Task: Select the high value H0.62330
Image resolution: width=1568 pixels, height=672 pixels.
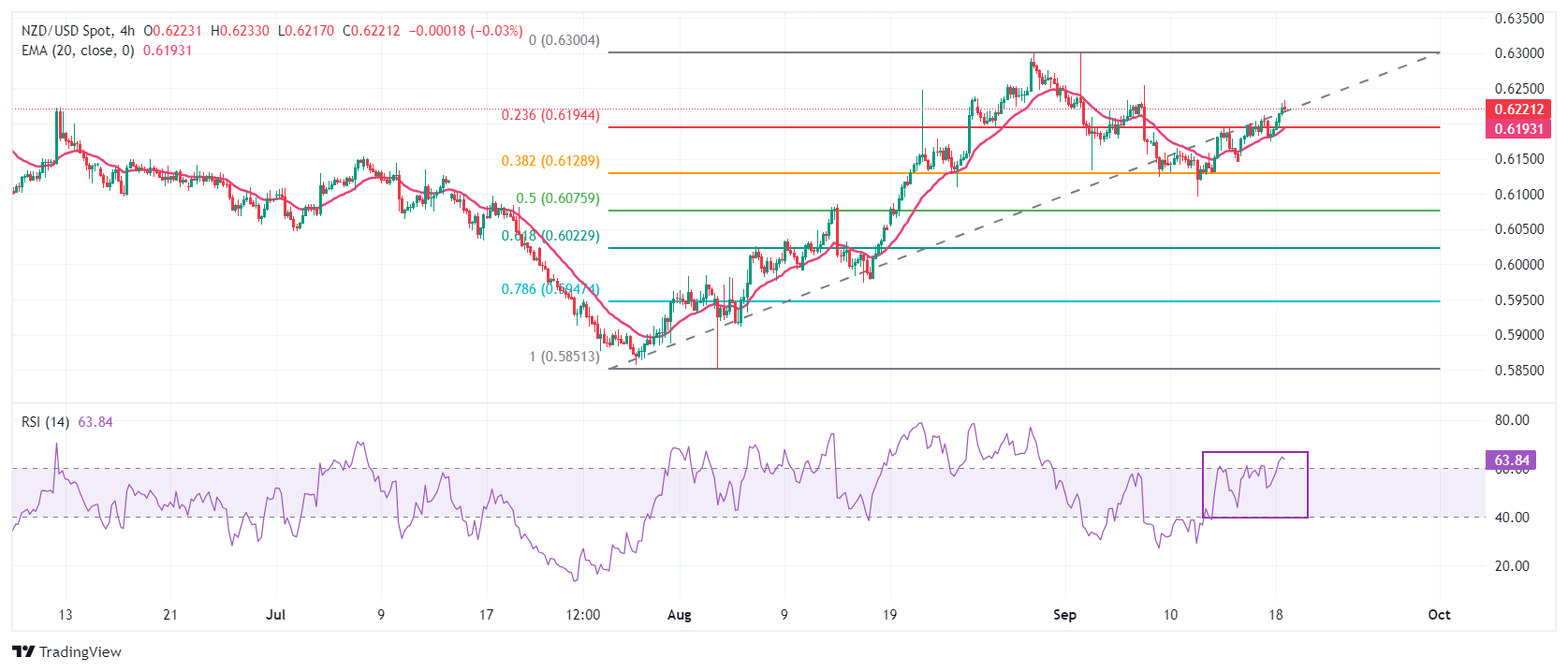Action: point(240,31)
